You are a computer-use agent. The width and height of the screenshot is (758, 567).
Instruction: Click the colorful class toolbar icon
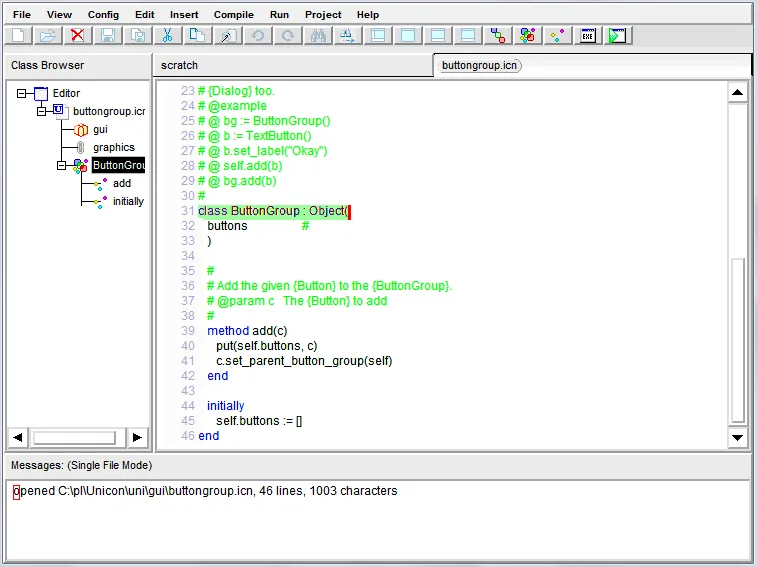tap(527, 35)
